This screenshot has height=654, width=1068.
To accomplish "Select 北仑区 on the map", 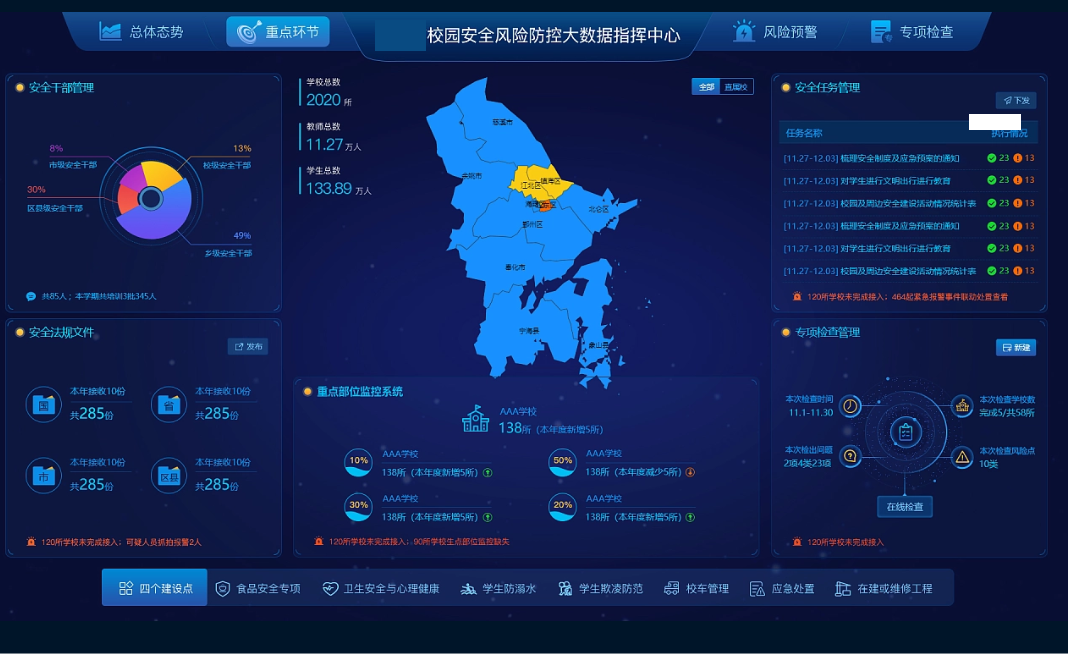I will [599, 209].
